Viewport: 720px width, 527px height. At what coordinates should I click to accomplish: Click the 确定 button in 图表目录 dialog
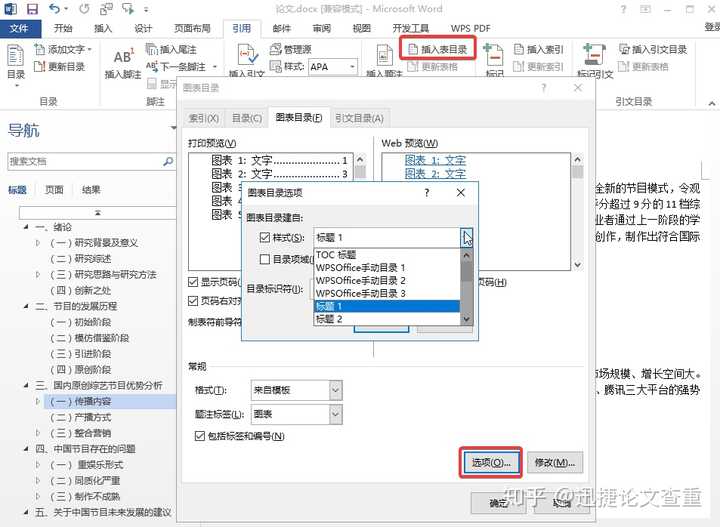(x=498, y=503)
